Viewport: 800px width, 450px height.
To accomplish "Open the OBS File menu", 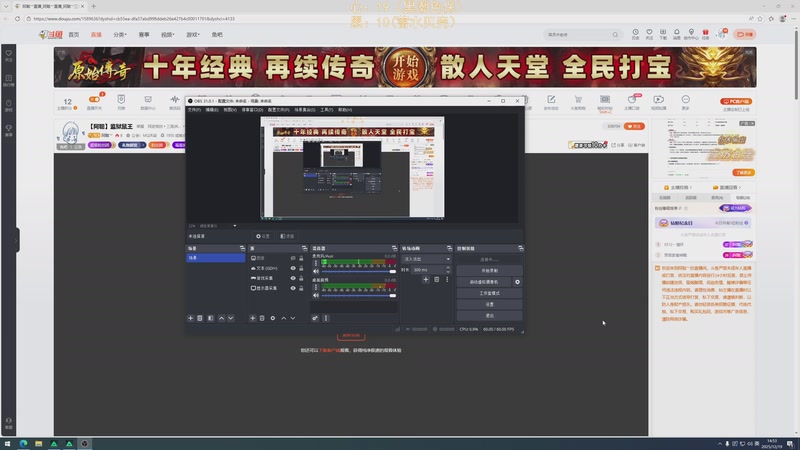I will (194, 110).
